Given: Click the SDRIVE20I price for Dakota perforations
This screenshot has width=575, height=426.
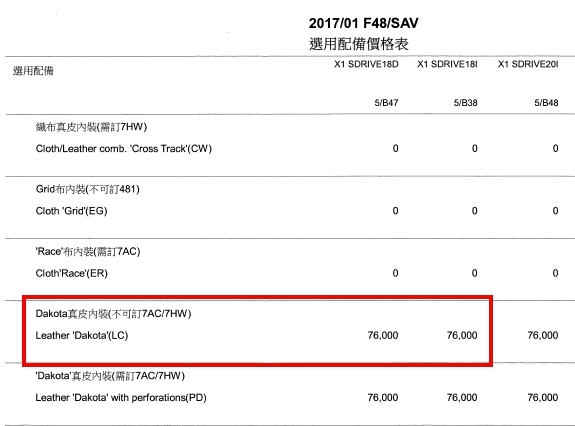Looking at the screenshot, I should [543, 397].
